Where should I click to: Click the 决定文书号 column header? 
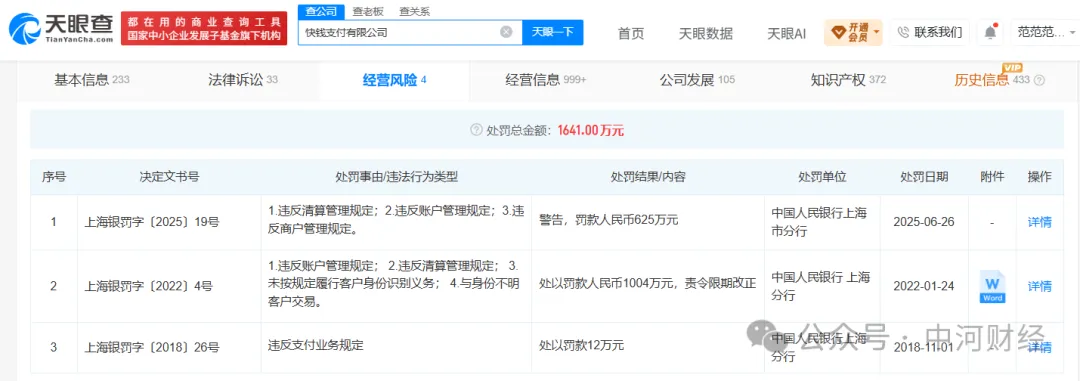coord(169,177)
